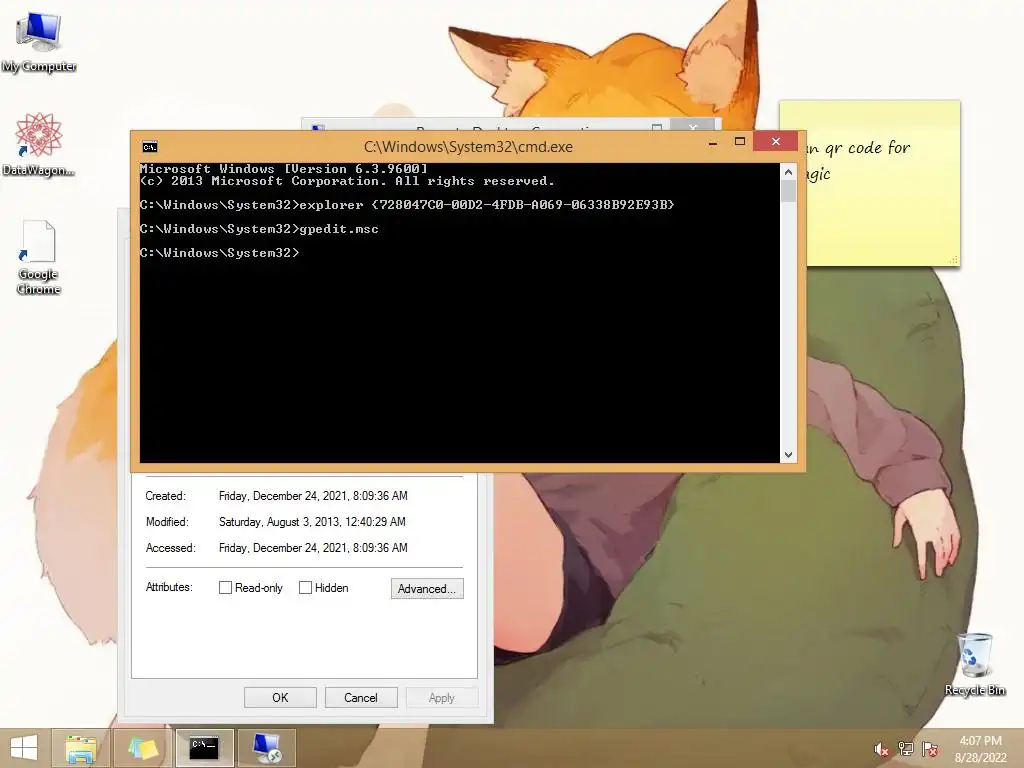The height and width of the screenshot is (768, 1024).
Task: Maximize the cmd.exe window
Action: click(740, 142)
